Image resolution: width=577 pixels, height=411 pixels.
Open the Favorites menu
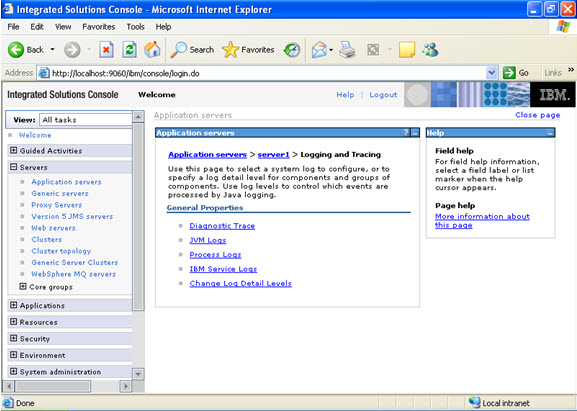pos(99,27)
